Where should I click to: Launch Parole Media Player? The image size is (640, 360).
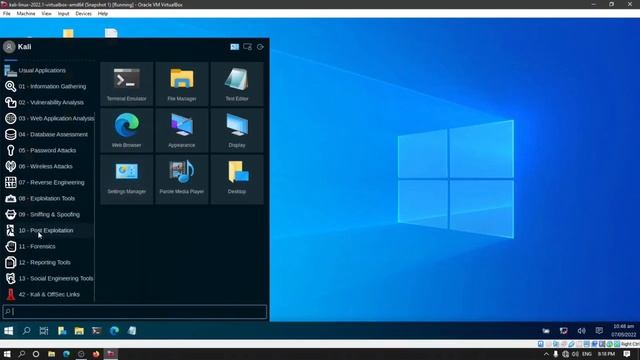(182, 179)
